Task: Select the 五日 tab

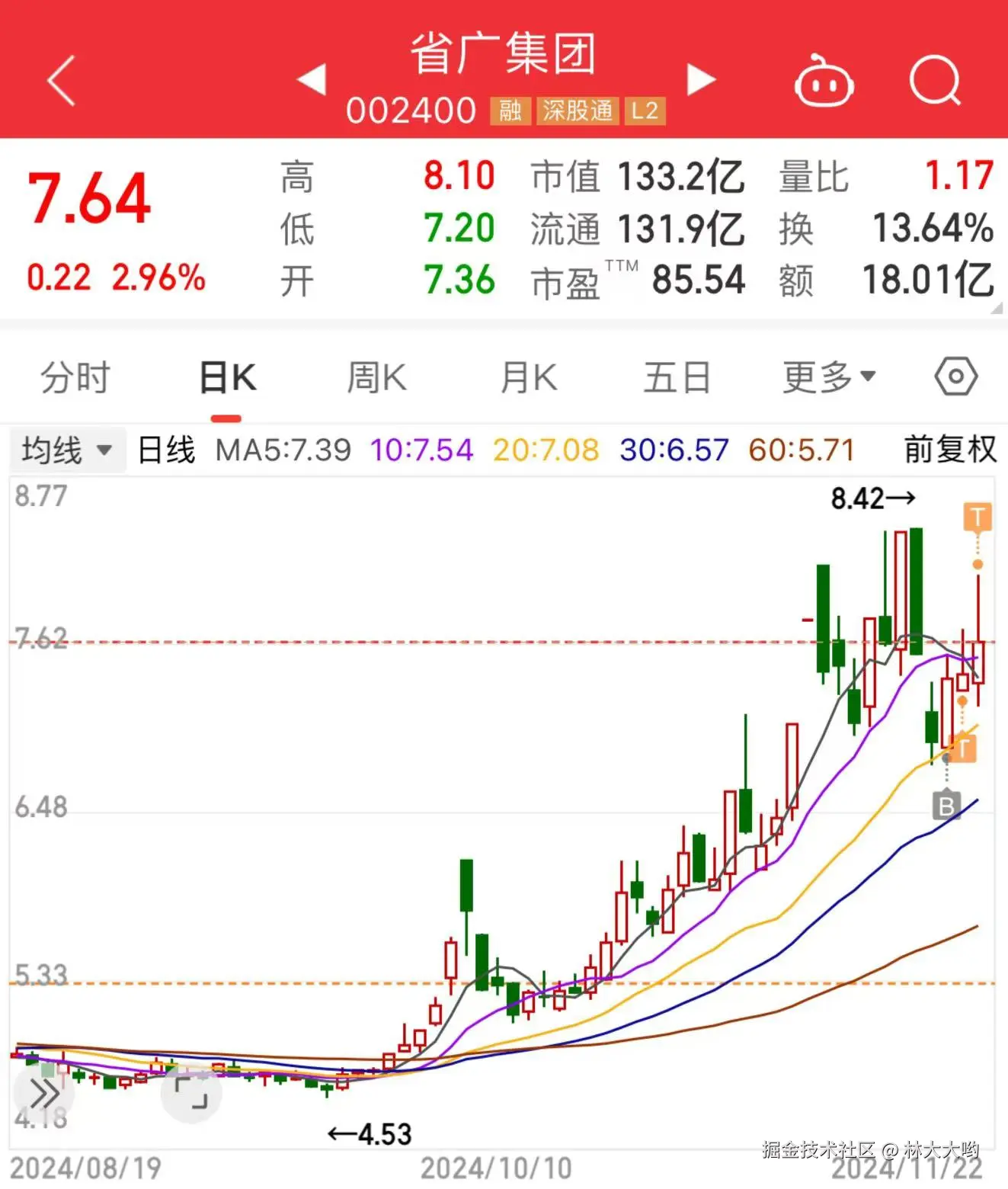Action: 677,377
